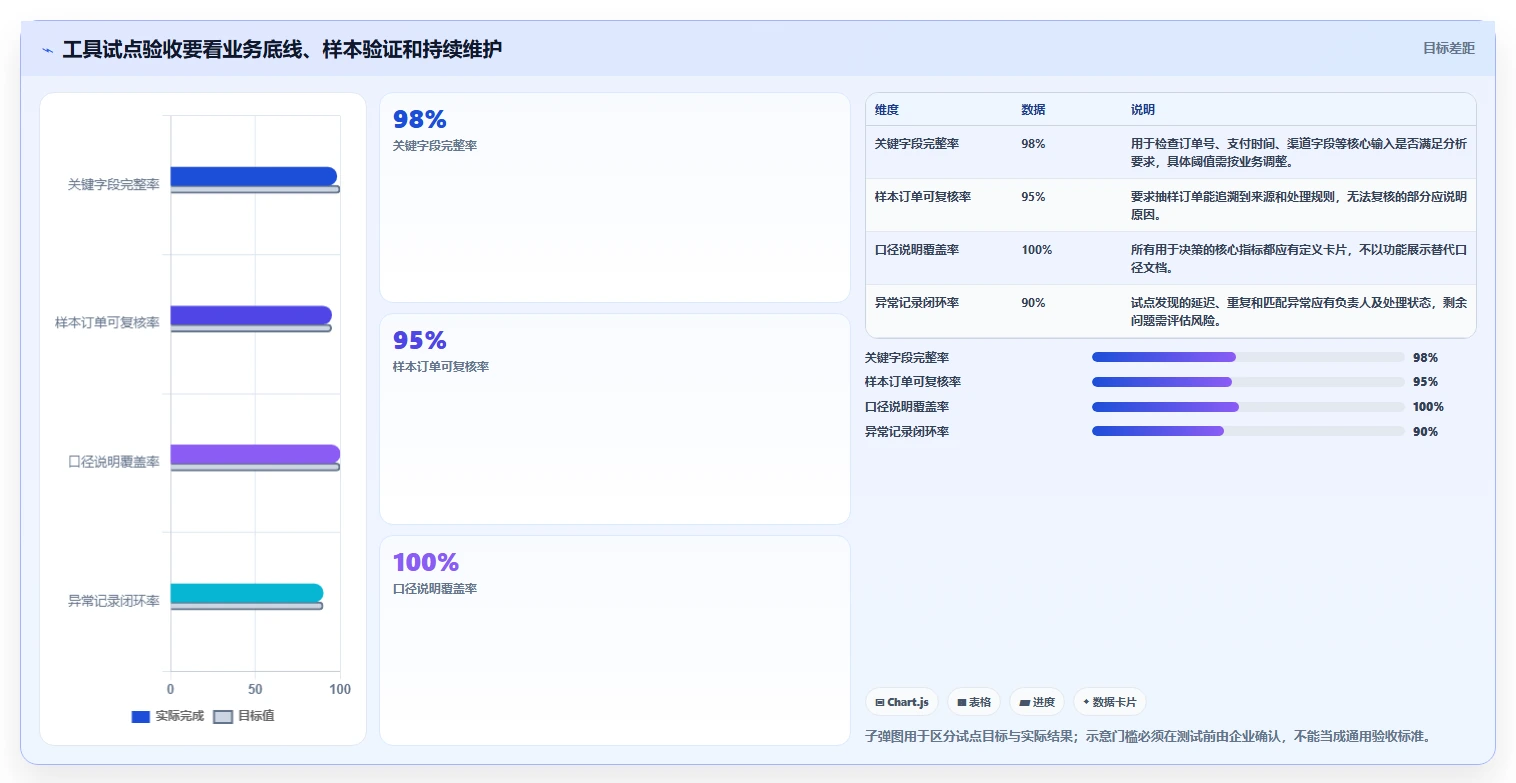Click the purple actual bar for 口径说明覆盖率
The height and width of the screenshot is (783, 1516).
255,454
